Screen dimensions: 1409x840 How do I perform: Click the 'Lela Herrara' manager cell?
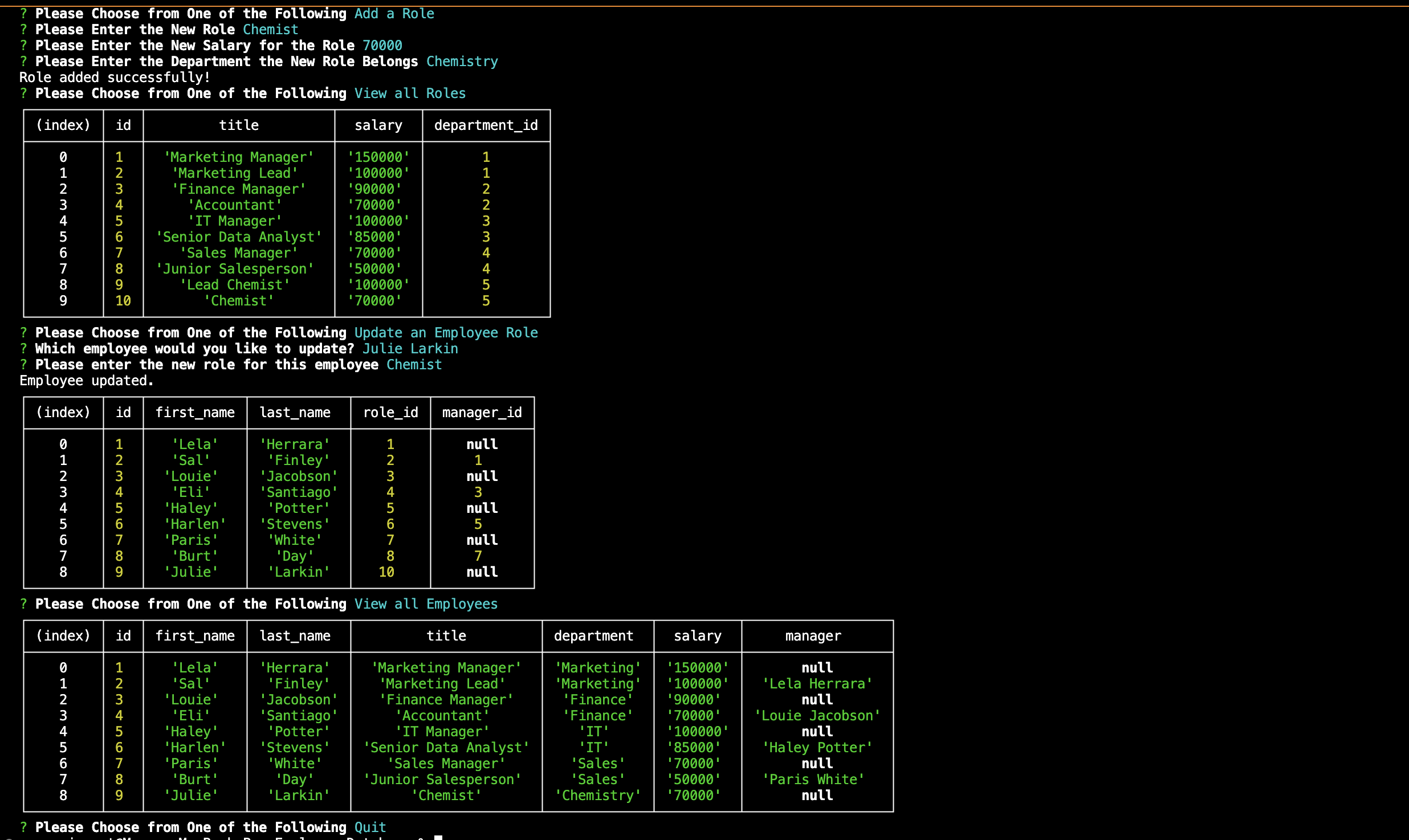[817, 684]
